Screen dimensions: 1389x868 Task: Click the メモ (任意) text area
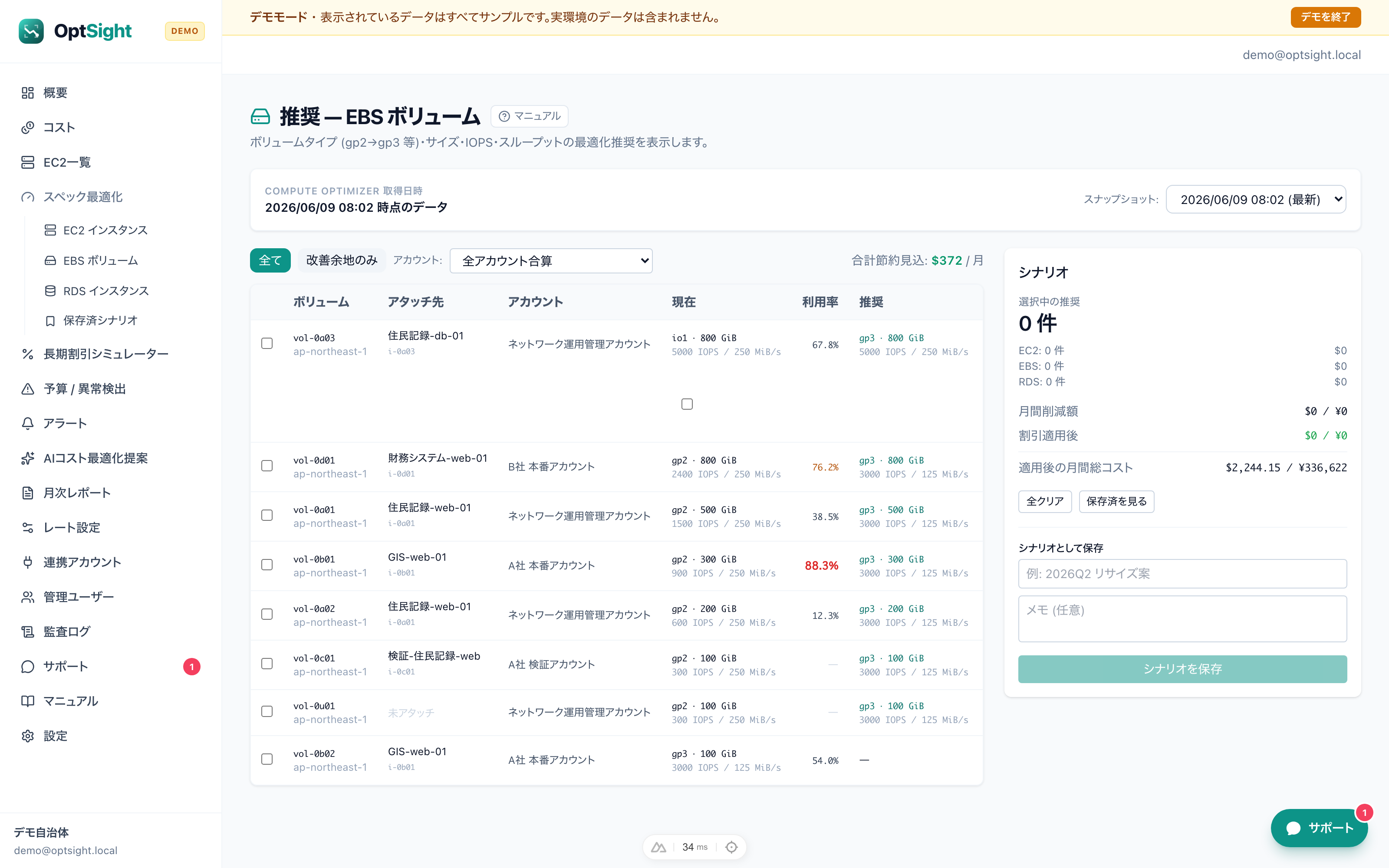(1182, 618)
